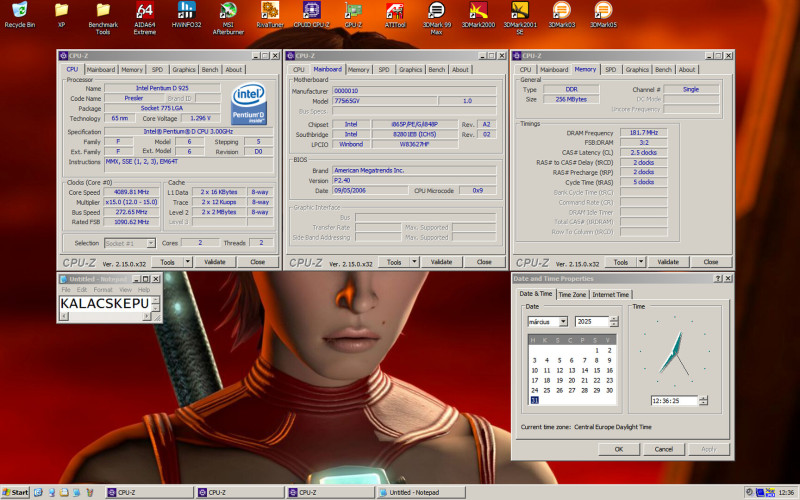Click Validate in the leftmost CPU-Z window
The height and width of the screenshot is (500, 800).
215,262
